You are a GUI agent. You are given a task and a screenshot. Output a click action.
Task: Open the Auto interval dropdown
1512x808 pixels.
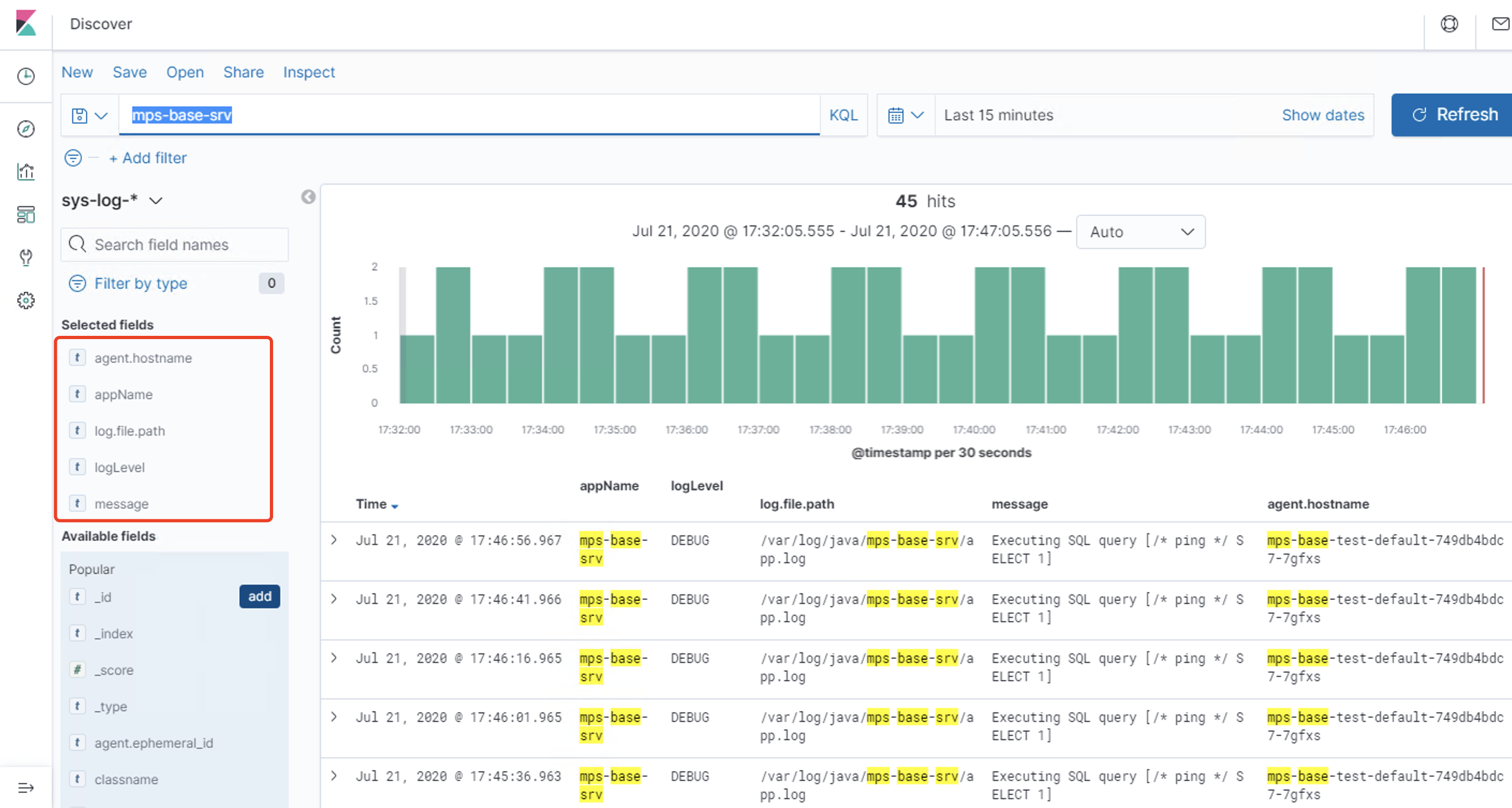[x=1140, y=232]
